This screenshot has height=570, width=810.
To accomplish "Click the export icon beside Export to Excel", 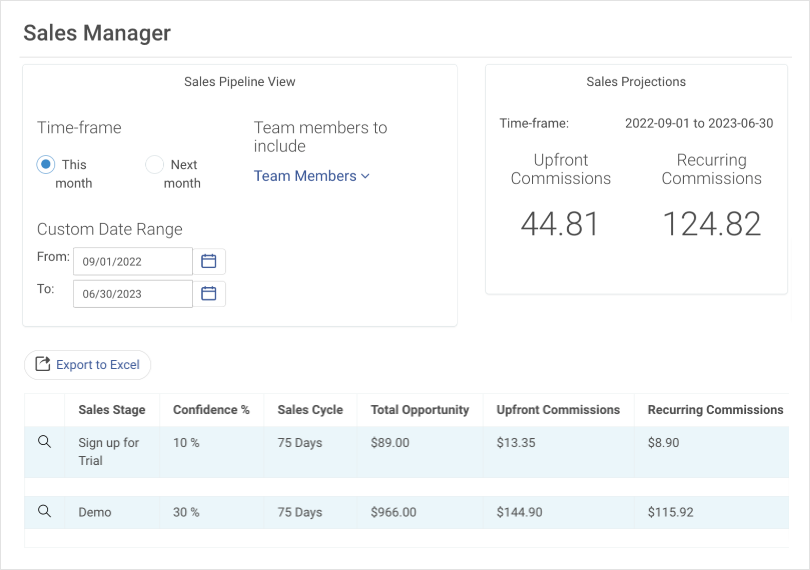I will pos(42,364).
